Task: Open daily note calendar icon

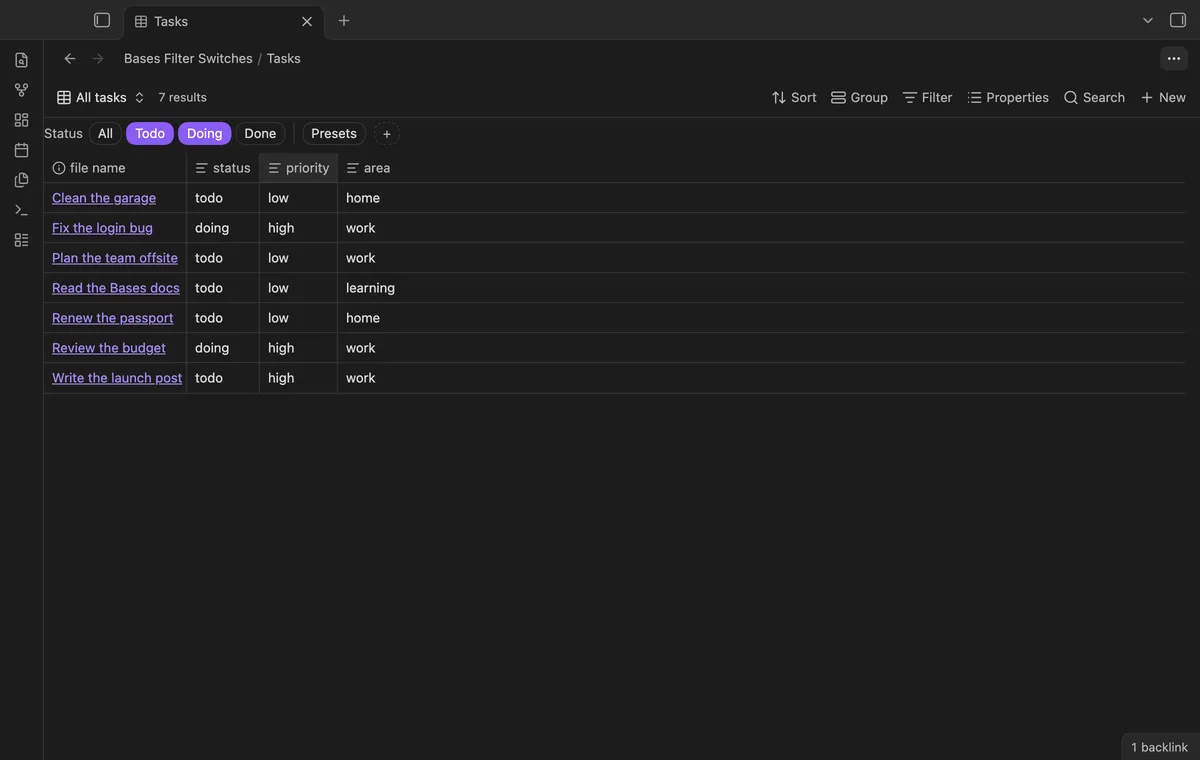Action: click(x=21, y=150)
